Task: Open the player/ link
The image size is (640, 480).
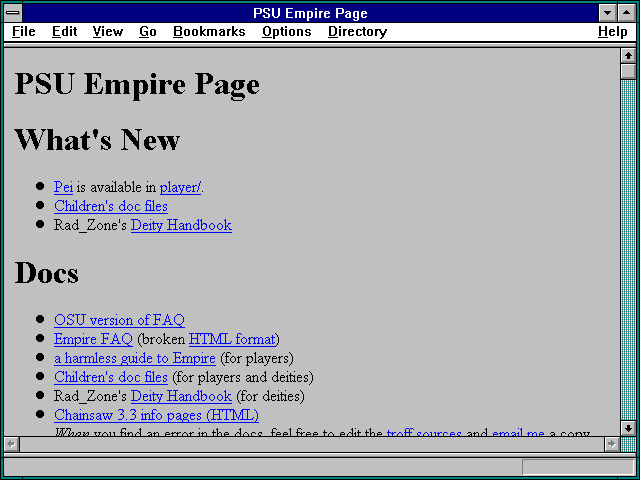Action: 180,187
